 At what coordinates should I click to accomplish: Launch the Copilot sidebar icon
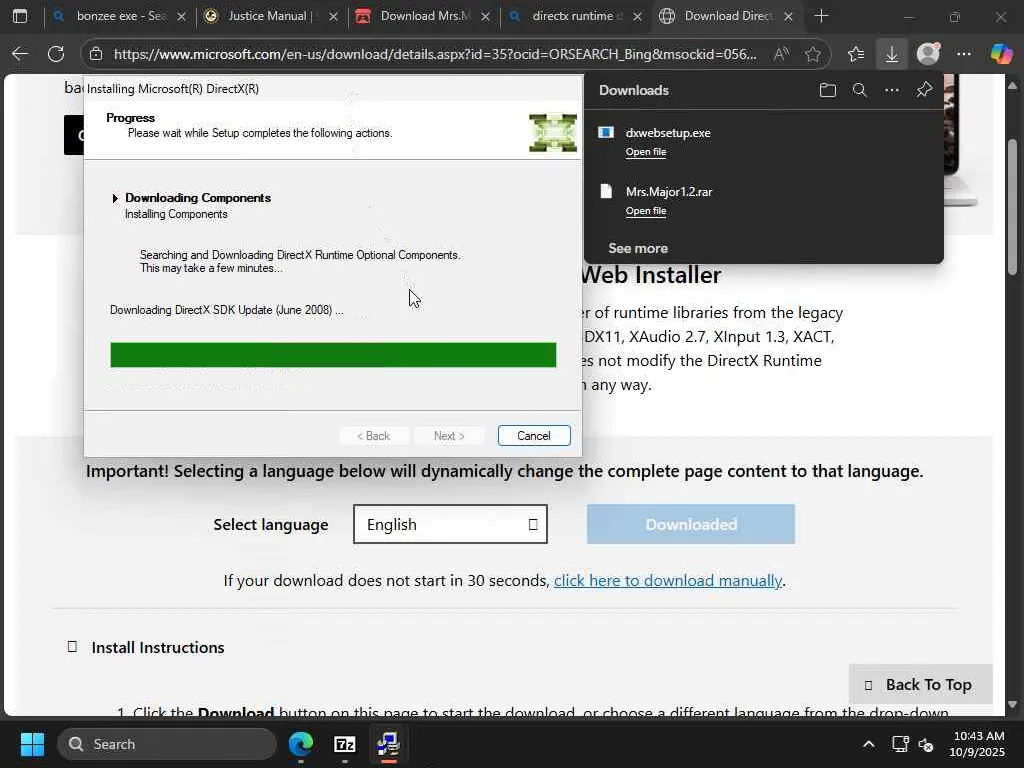tap(1001, 54)
